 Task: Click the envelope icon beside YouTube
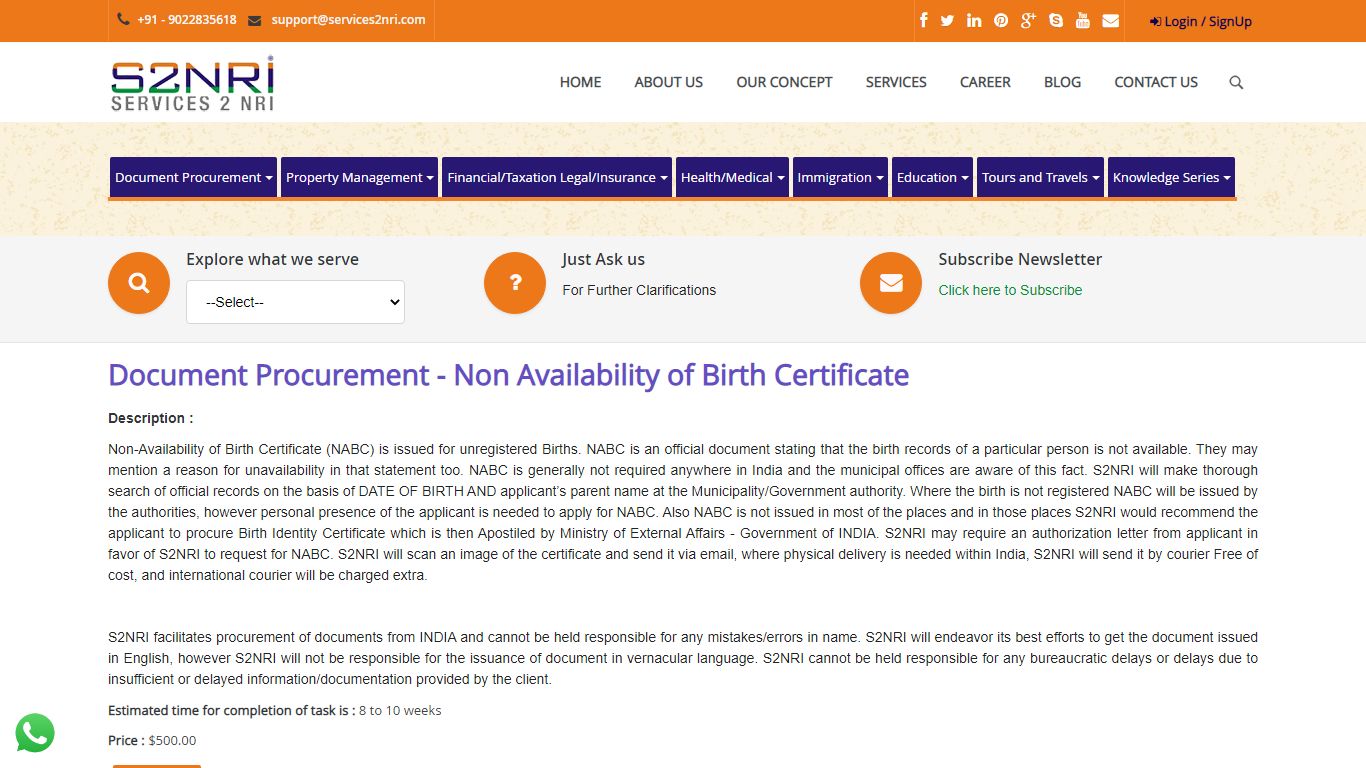point(1110,20)
